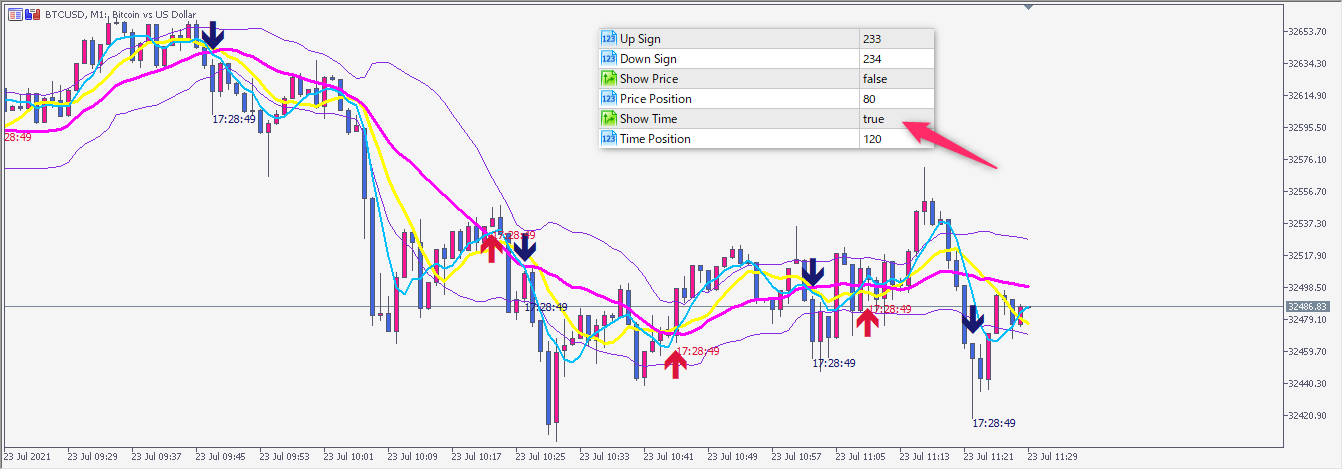The width and height of the screenshot is (1343, 470).
Task: Click the 23 Jul 10:49 time label
Action: (732, 456)
